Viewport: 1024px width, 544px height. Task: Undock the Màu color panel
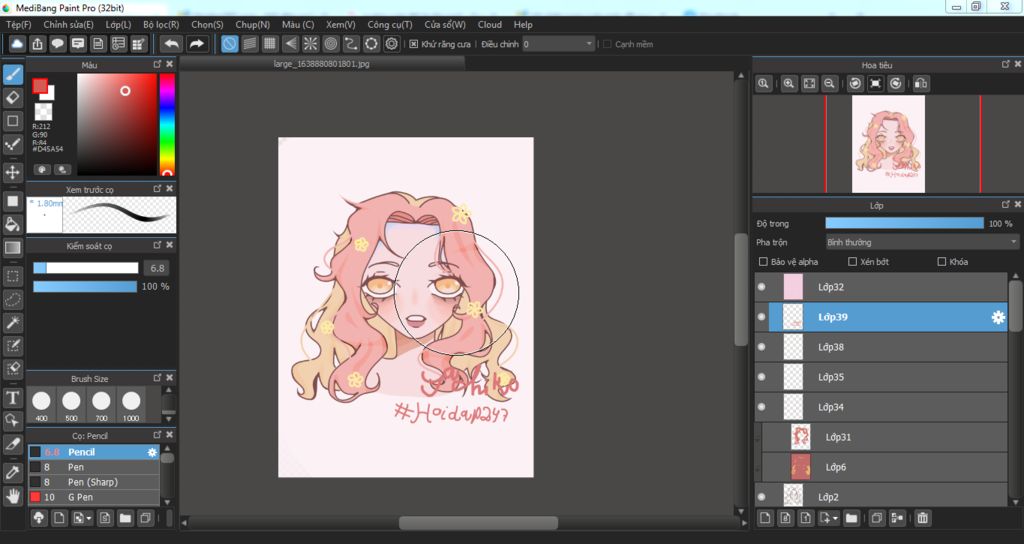(x=157, y=64)
